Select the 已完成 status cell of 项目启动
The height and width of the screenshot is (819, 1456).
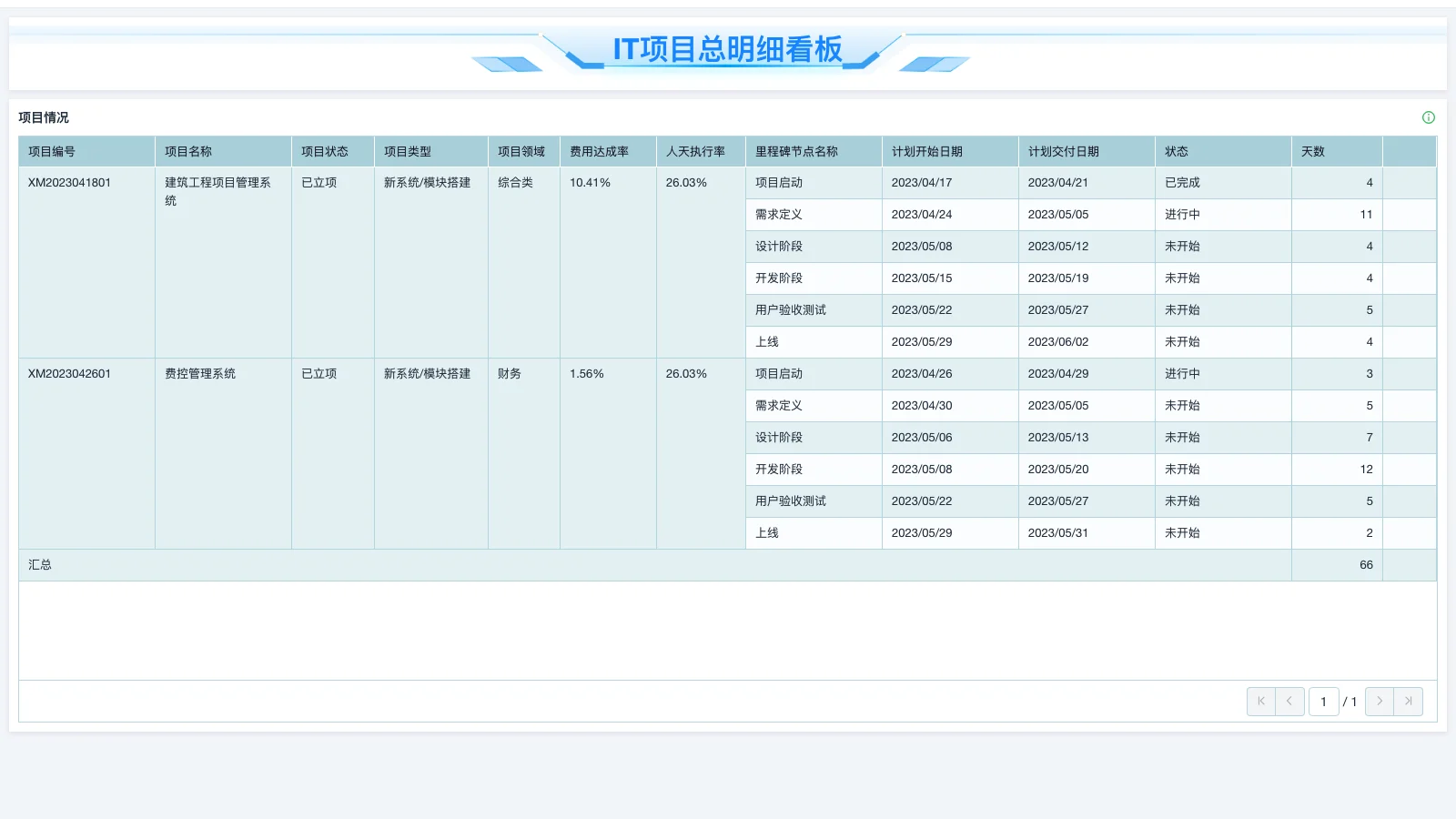click(1180, 182)
